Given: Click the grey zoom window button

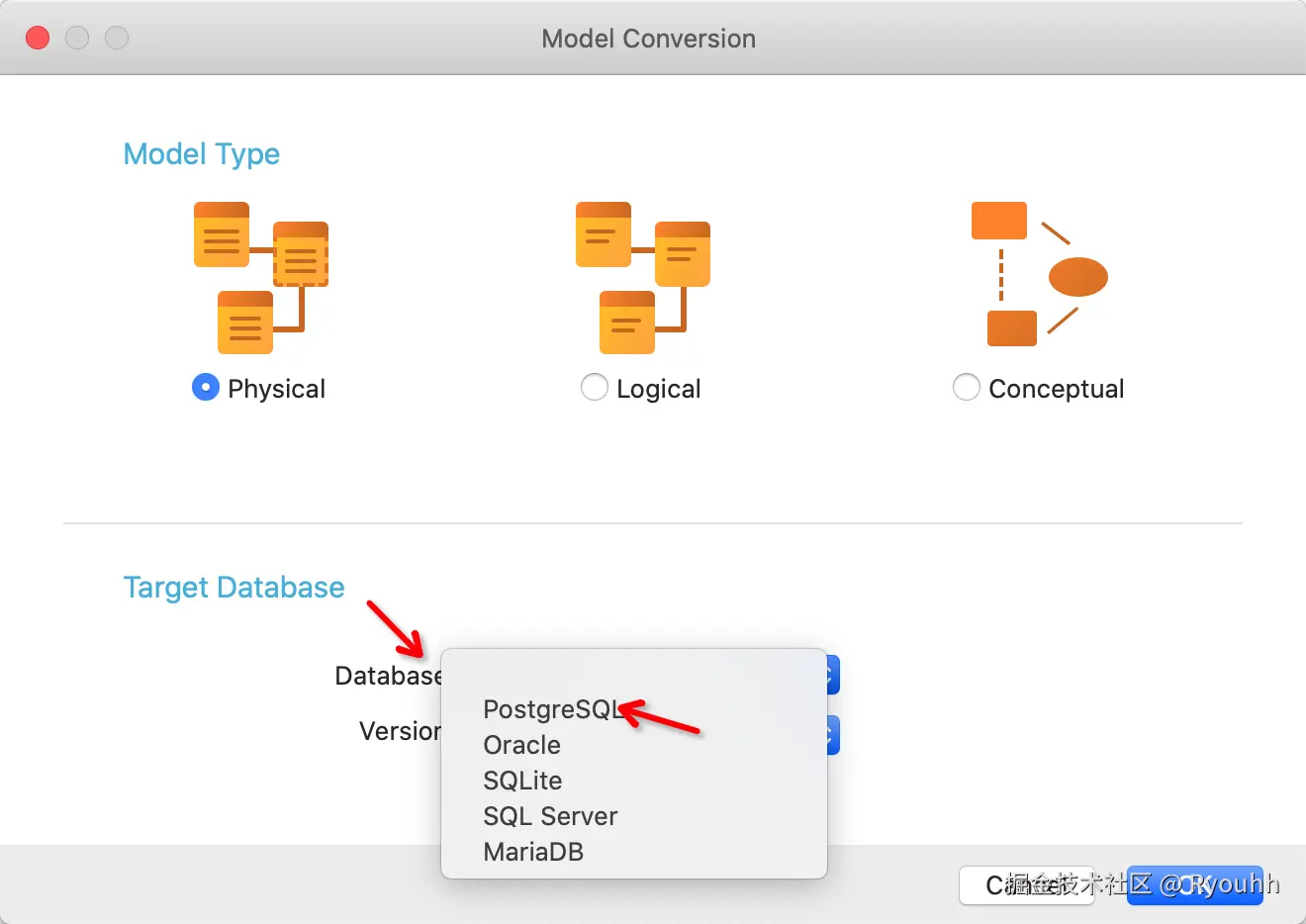Looking at the screenshot, I should pos(117,38).
